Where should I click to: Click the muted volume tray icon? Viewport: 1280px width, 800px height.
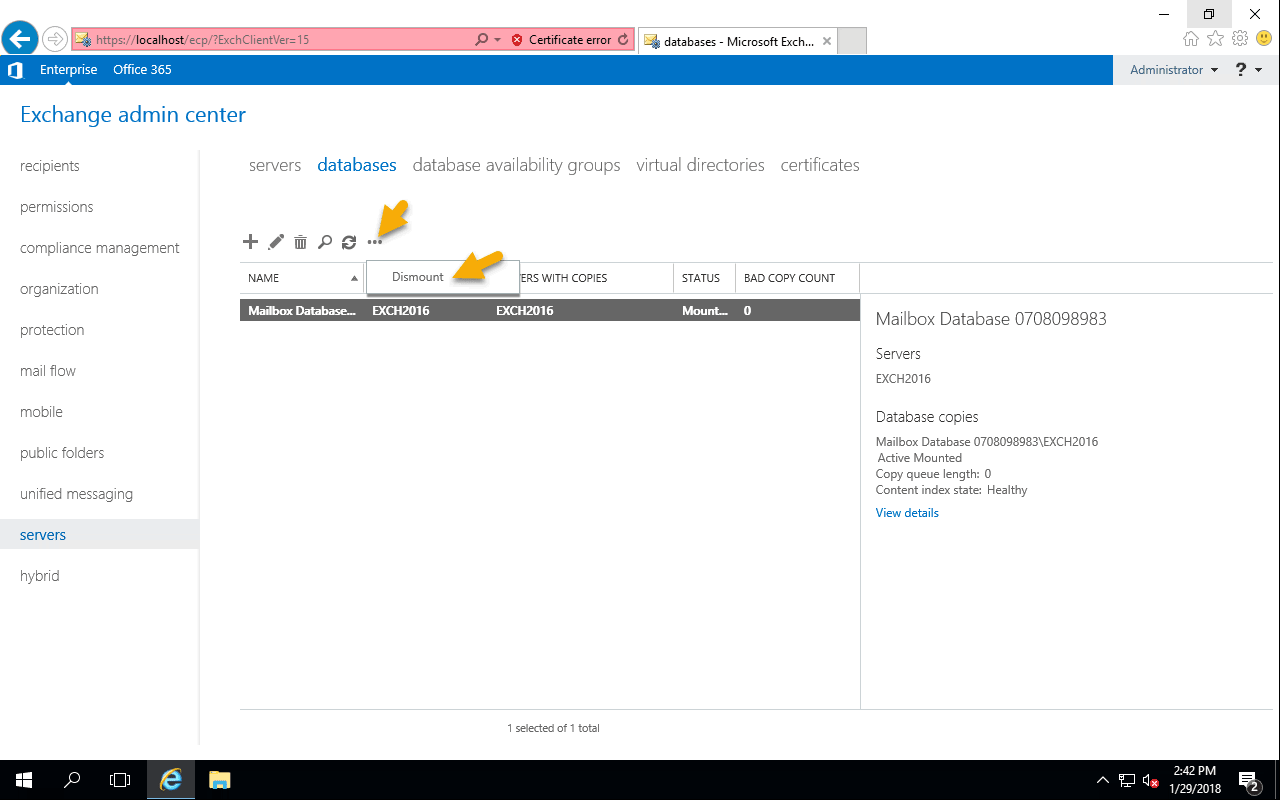click(x=1151, y=781)
